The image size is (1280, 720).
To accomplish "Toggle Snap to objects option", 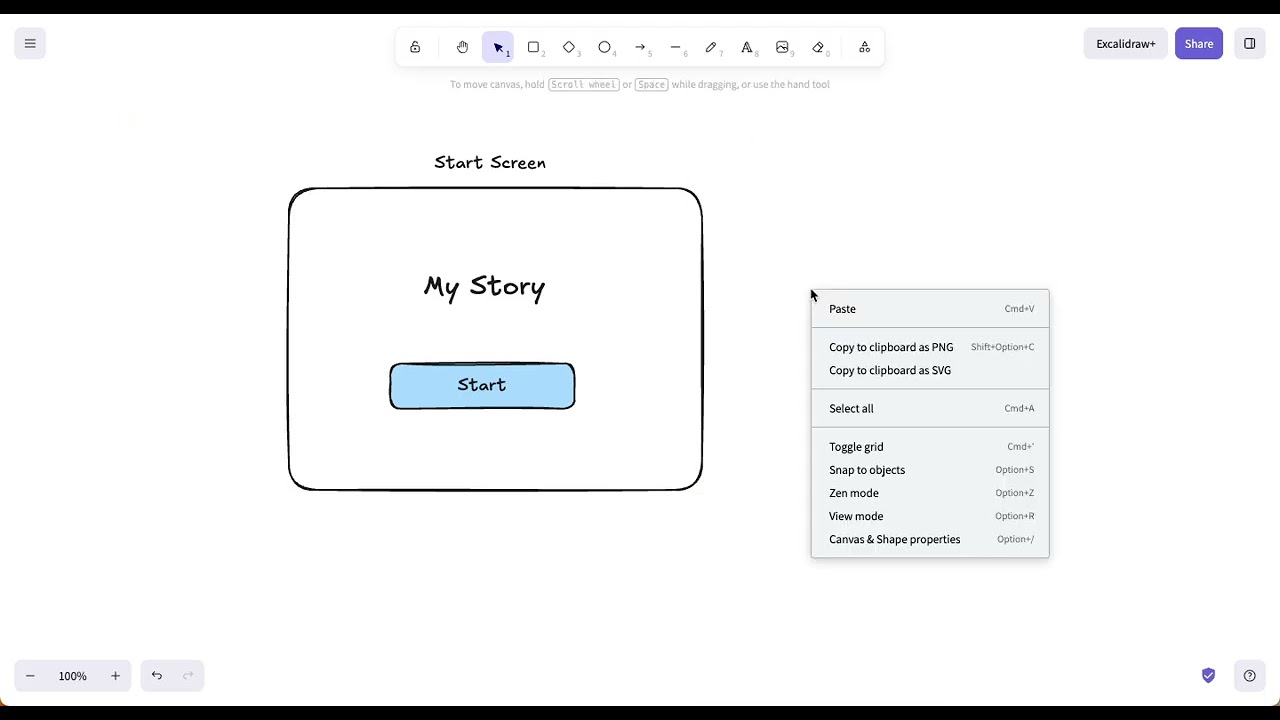I will point(930,470).
